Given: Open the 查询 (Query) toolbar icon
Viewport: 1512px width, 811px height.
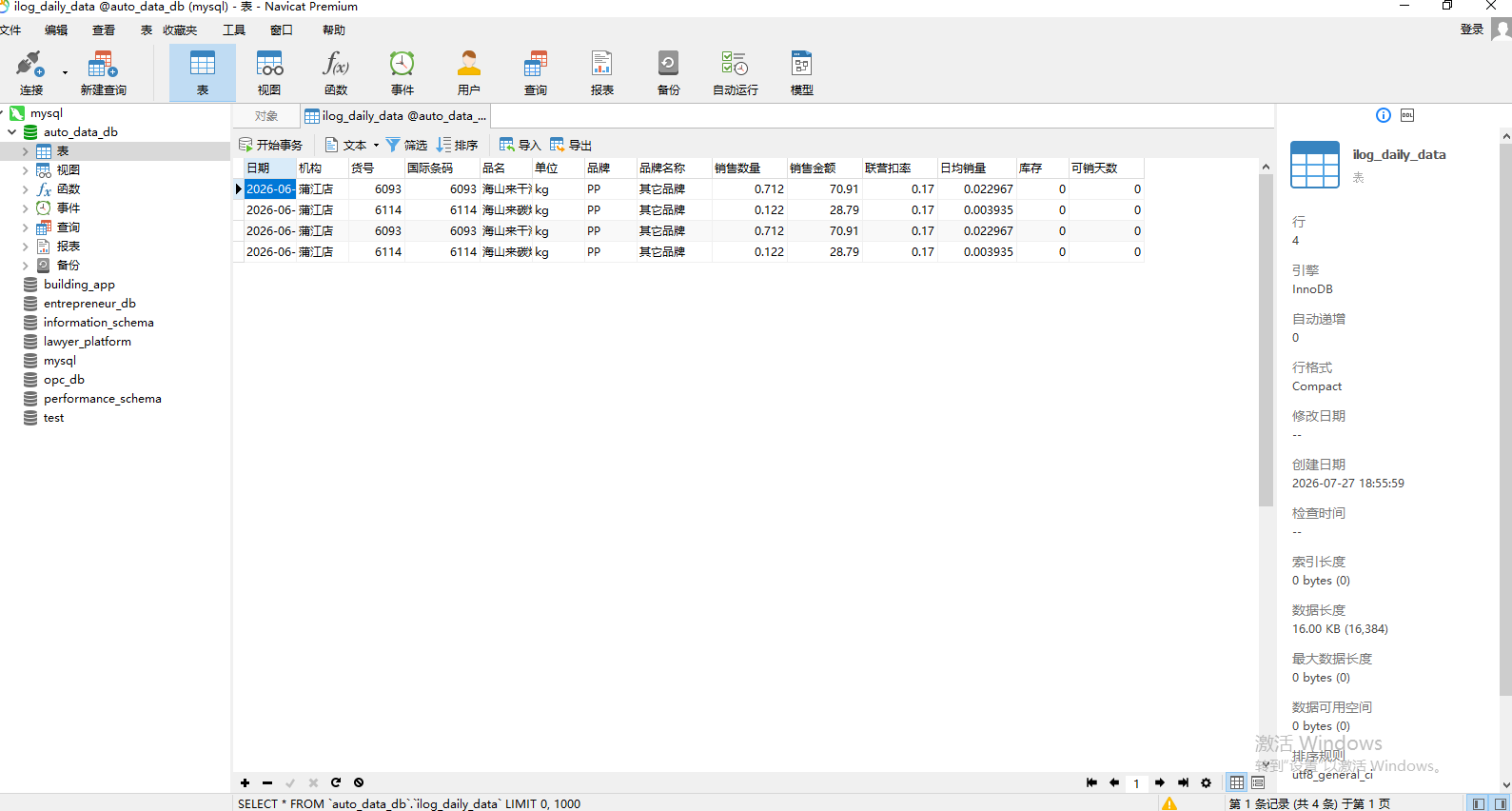Looking at the screenshot, I should 536,73.
